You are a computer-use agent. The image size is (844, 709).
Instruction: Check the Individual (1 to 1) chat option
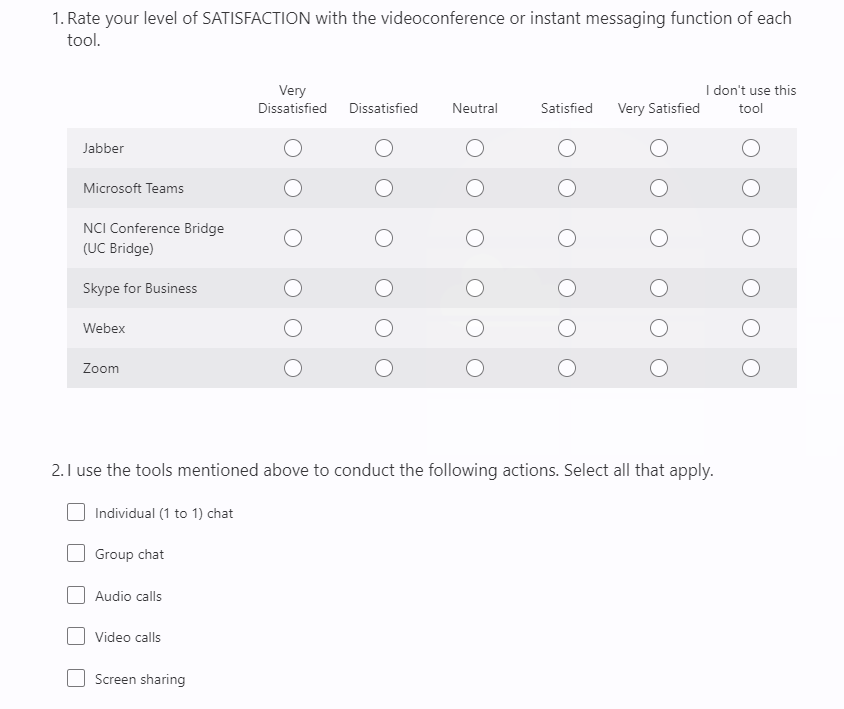point(76,512)
